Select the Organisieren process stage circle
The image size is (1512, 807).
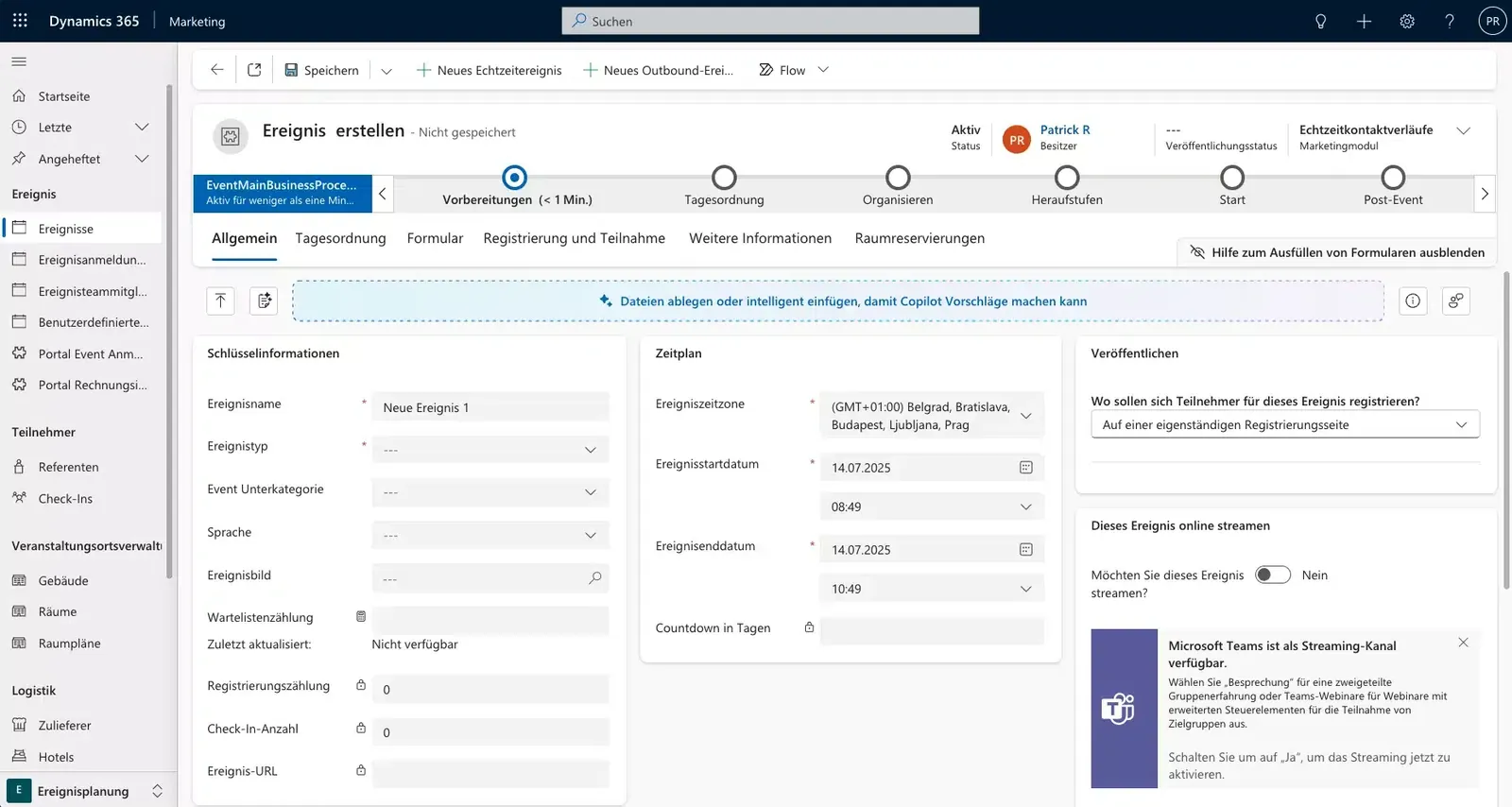(898, 178)
